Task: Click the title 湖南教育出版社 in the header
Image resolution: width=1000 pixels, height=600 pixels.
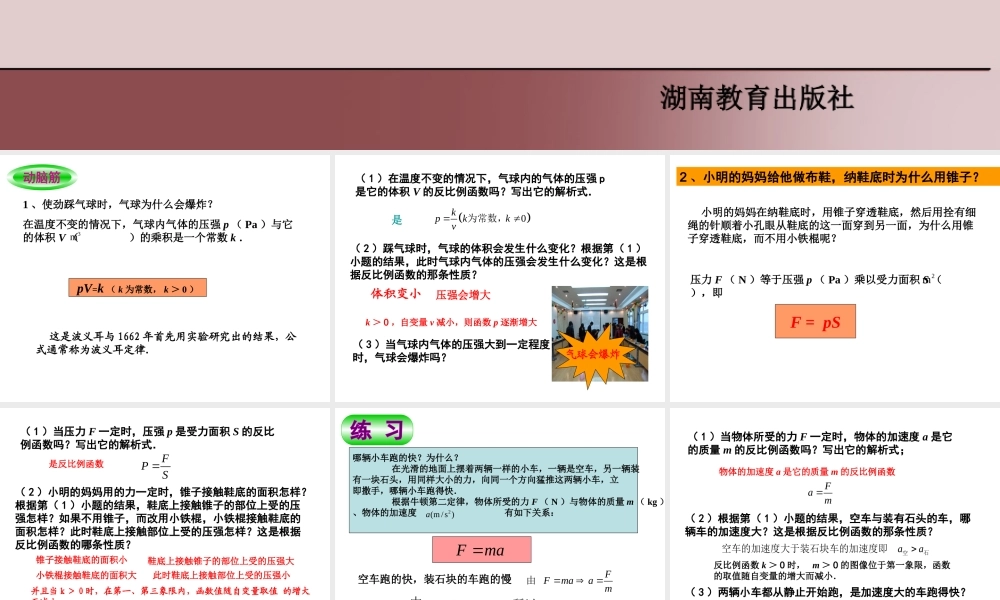Action: [756, 98]
